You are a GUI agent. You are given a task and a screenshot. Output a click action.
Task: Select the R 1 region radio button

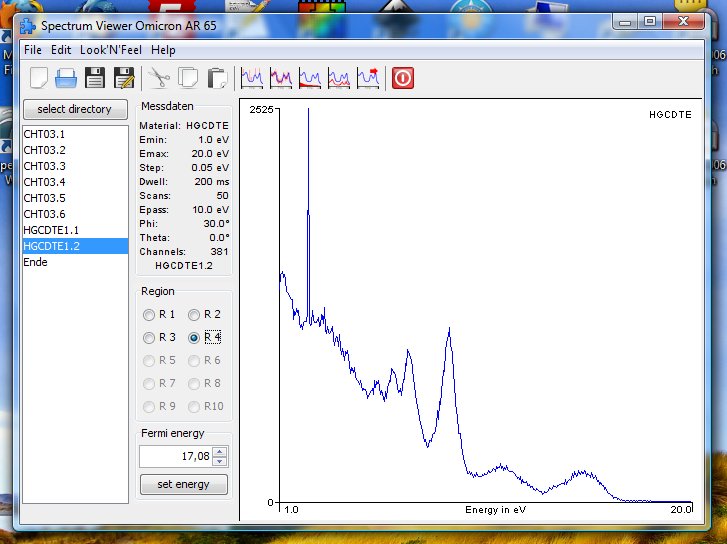(x=150, y=314)
